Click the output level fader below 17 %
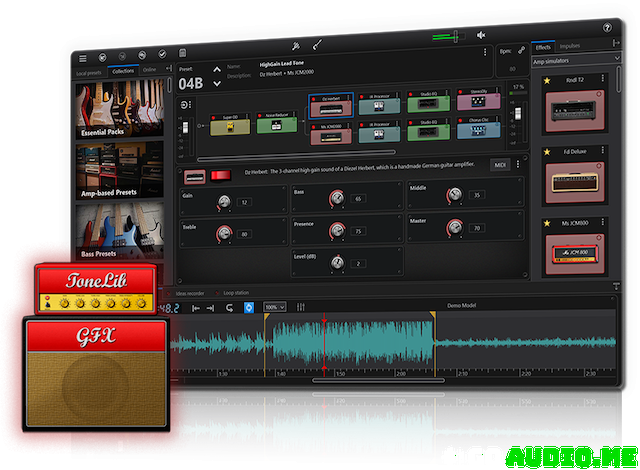Screen dimensions: 640x470 [518, 113]
